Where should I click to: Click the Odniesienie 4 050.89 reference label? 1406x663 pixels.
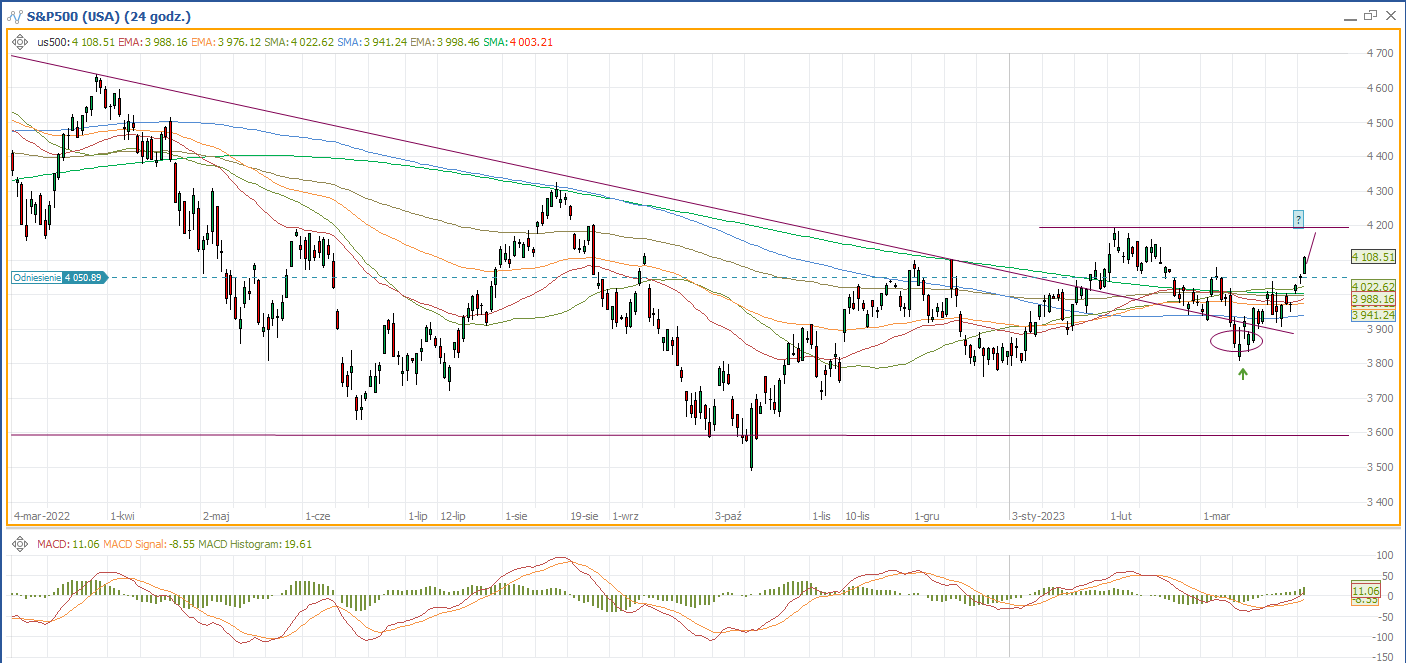click(x=56, y=278)
